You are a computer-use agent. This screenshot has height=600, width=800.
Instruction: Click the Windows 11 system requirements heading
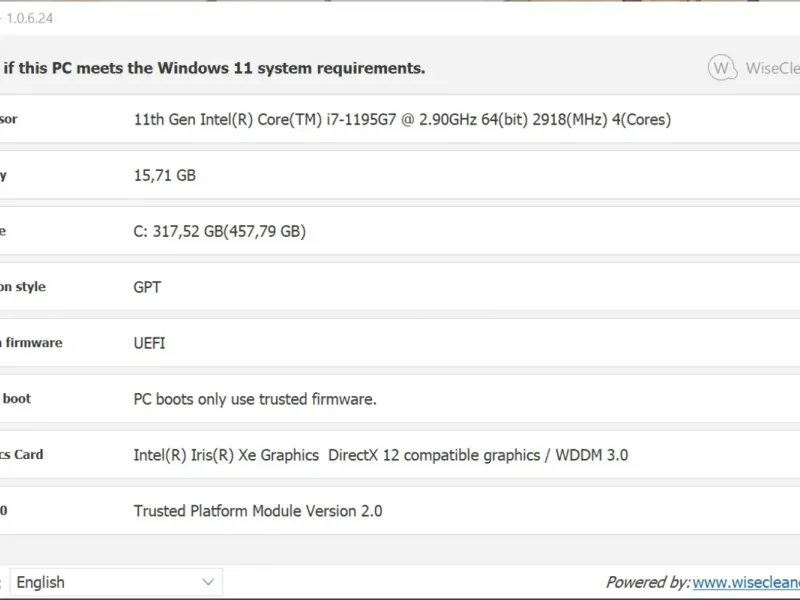tap(215, 68)
